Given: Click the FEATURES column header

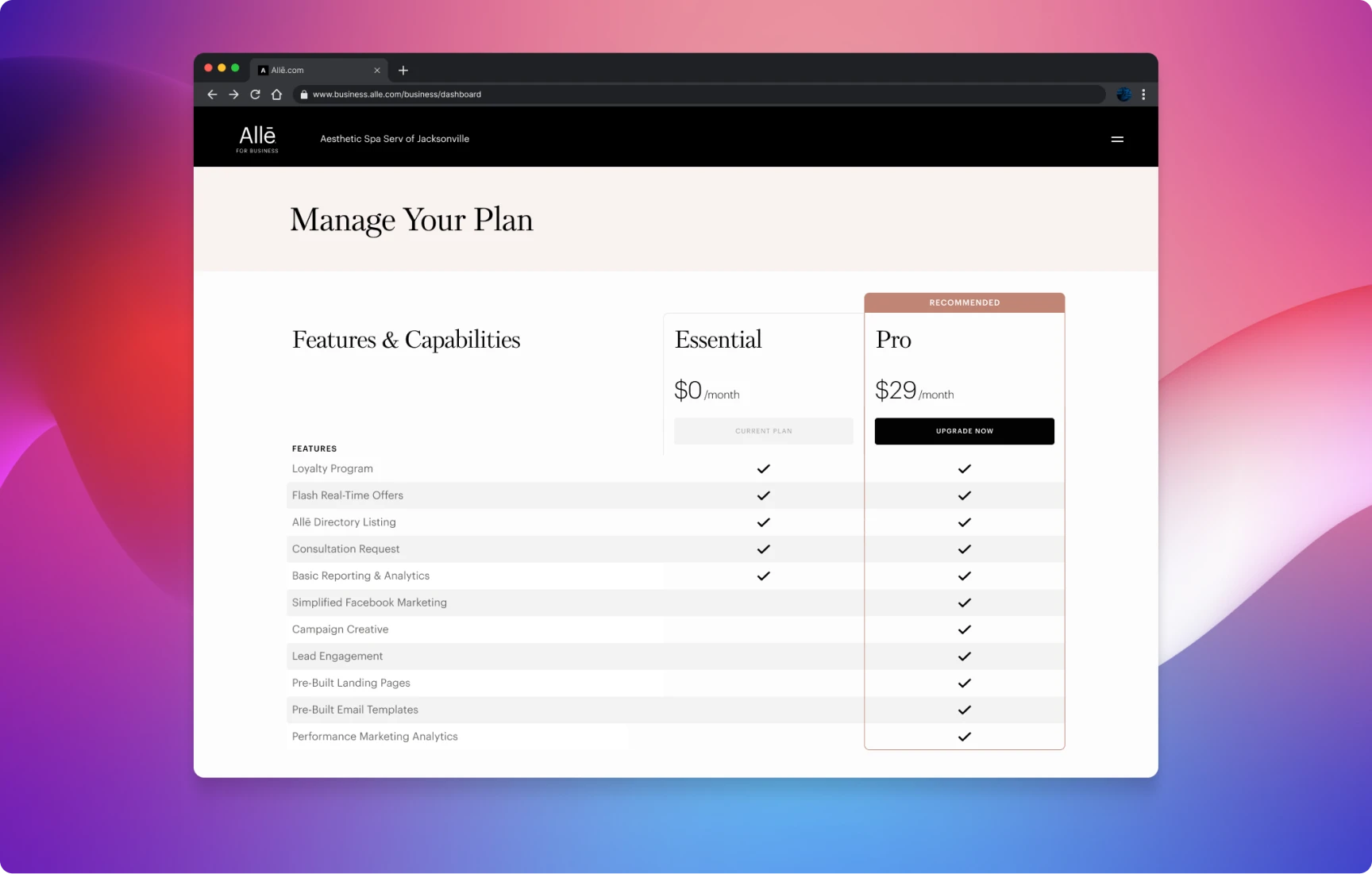Looking at the screenshot, I should [314, 449].
